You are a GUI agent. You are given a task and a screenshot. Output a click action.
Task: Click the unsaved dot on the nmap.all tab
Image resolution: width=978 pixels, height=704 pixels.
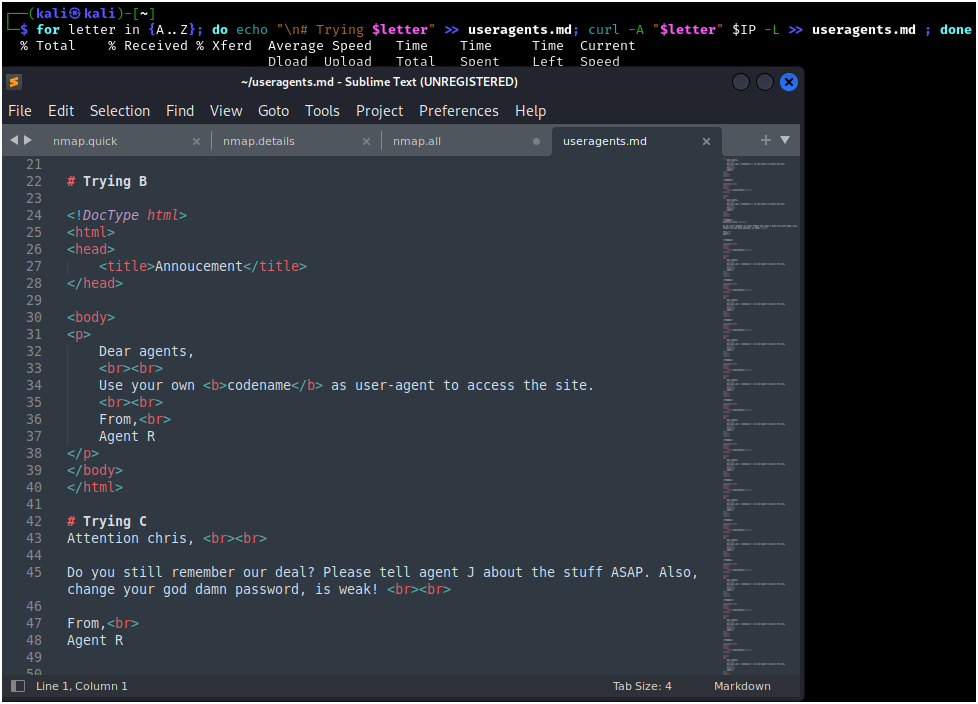coord(536,142)
